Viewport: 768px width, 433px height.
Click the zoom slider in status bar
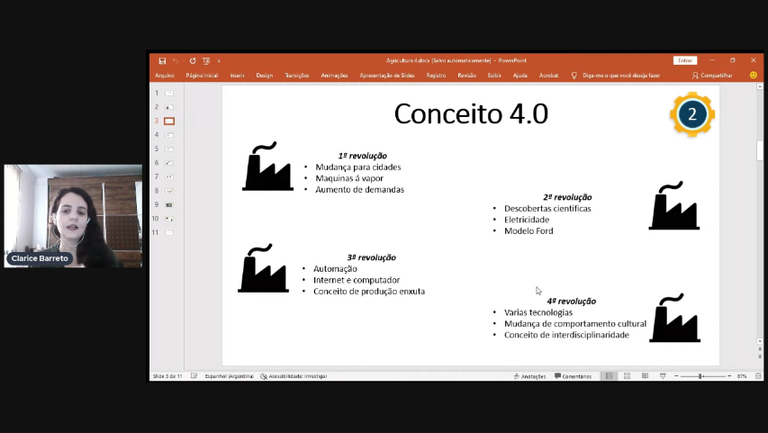(x=700, y=376)
